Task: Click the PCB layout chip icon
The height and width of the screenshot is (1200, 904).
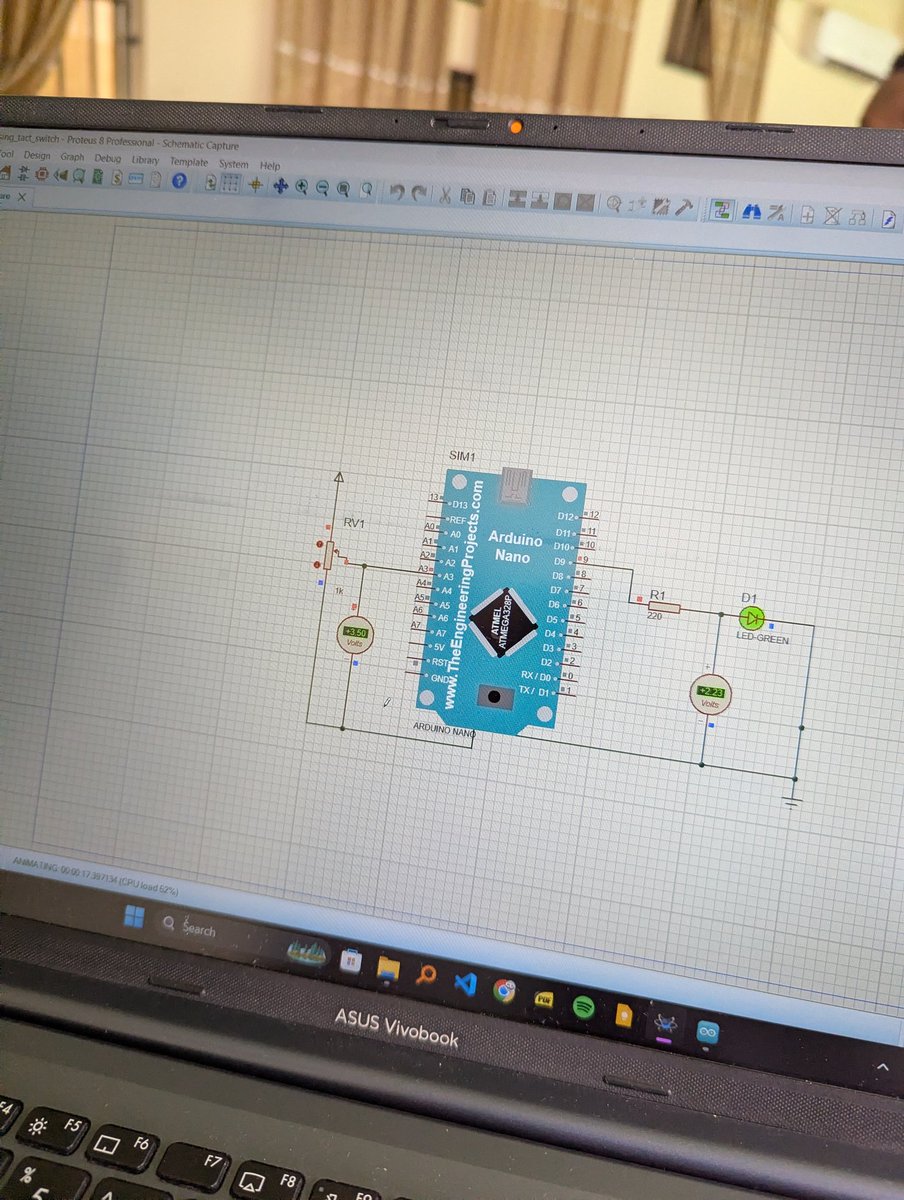Action: pos(42,176)
